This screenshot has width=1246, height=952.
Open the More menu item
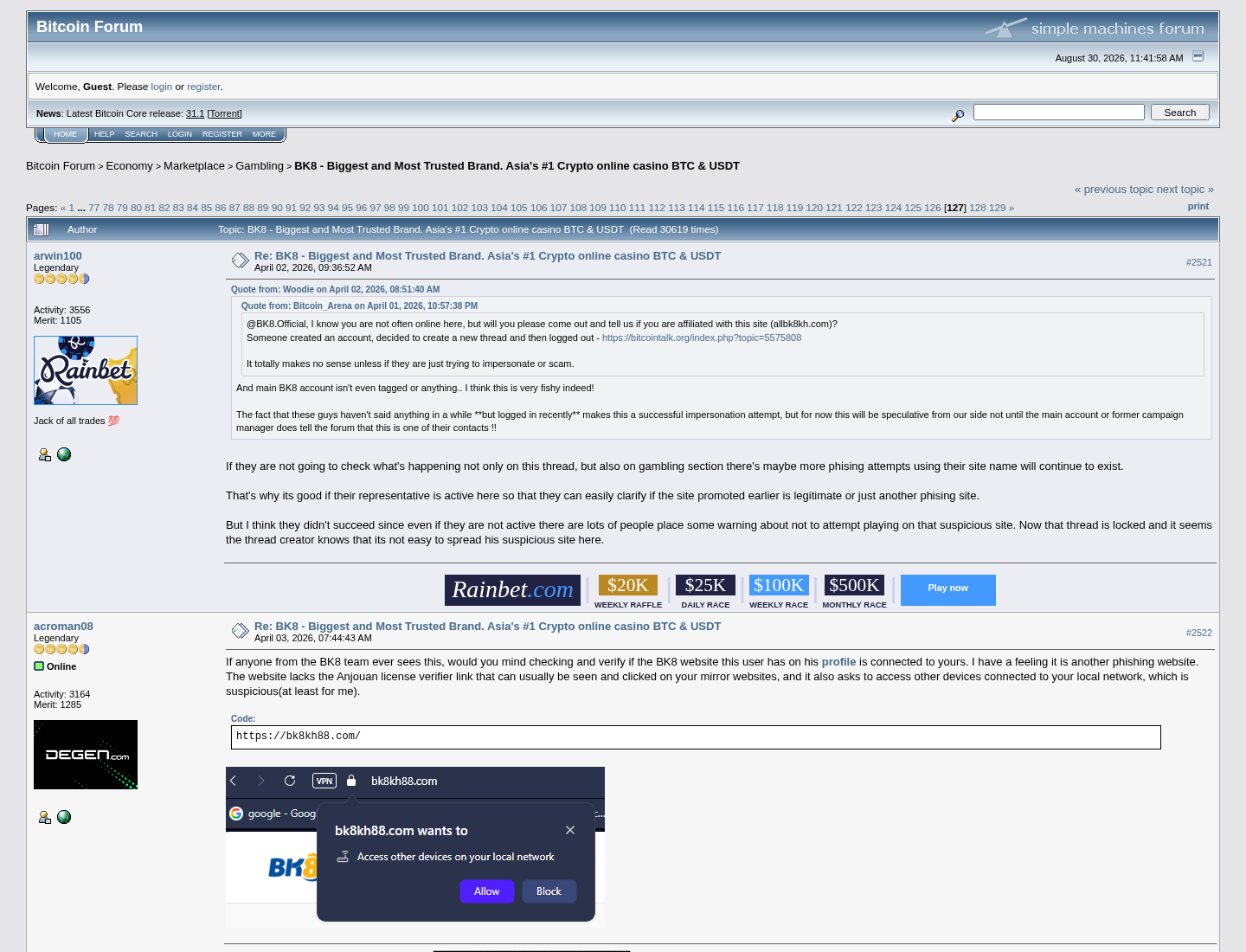[x=264, y=134]
